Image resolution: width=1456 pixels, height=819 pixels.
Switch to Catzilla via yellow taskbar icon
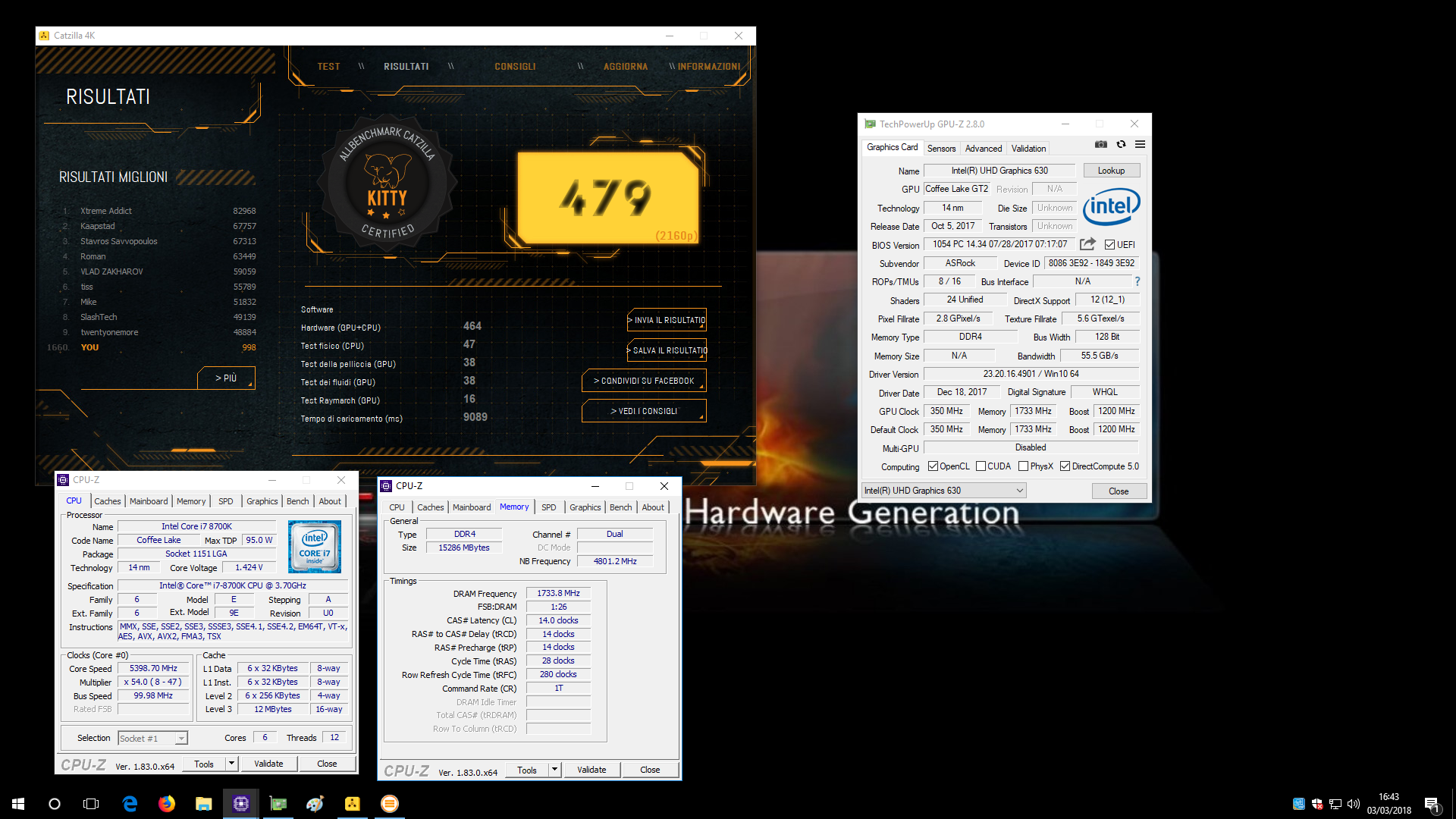[353, 804]
